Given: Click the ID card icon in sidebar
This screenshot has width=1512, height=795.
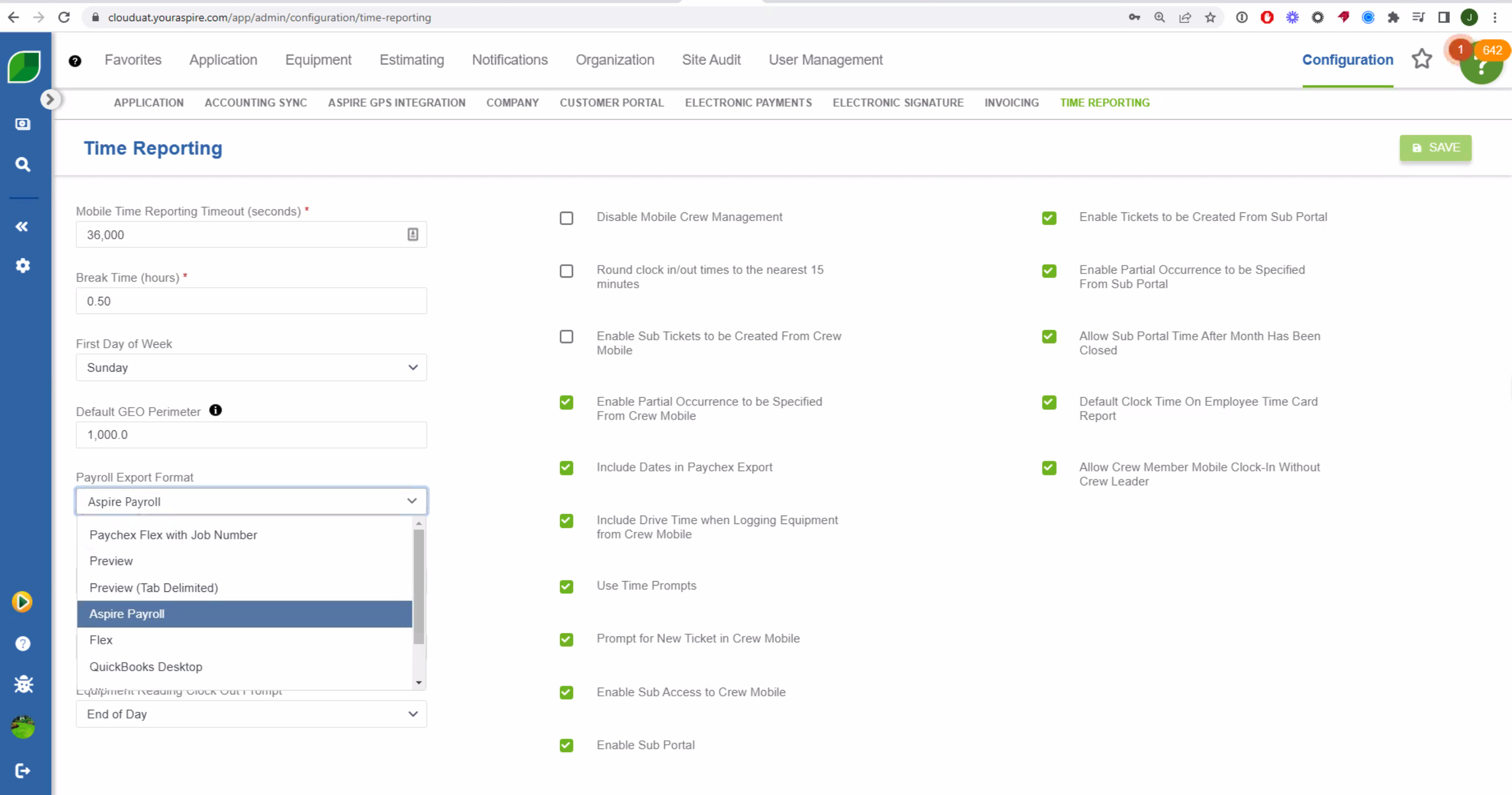Looking at the screenshot, I should click(23, 124).
